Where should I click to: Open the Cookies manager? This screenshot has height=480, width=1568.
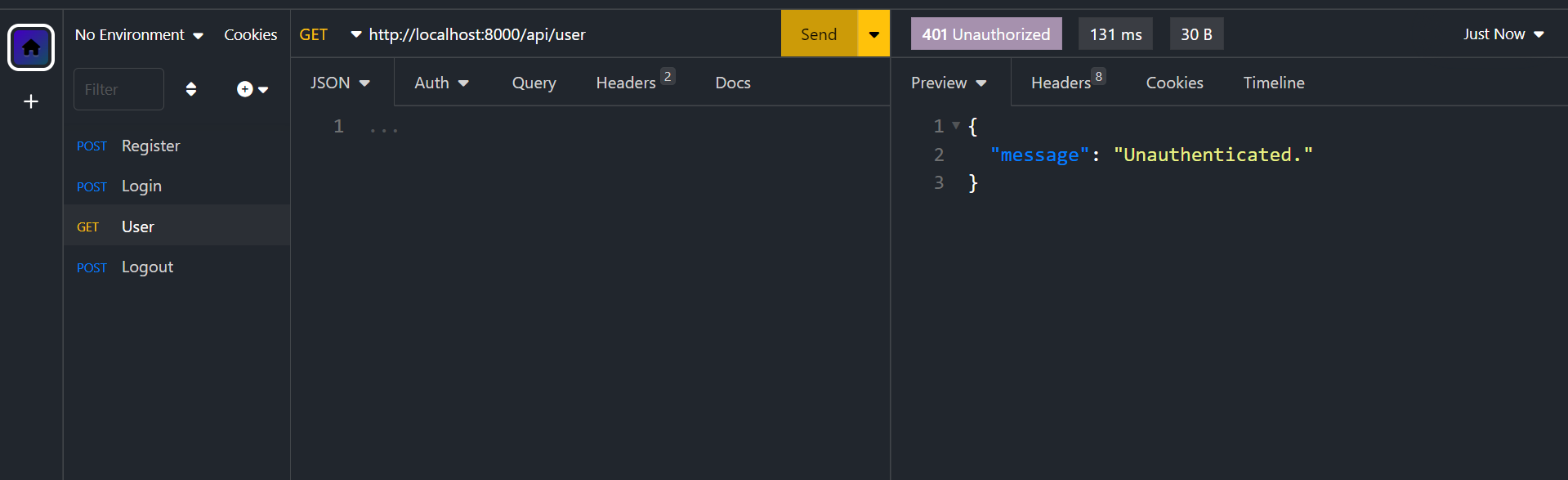point(250,34)
